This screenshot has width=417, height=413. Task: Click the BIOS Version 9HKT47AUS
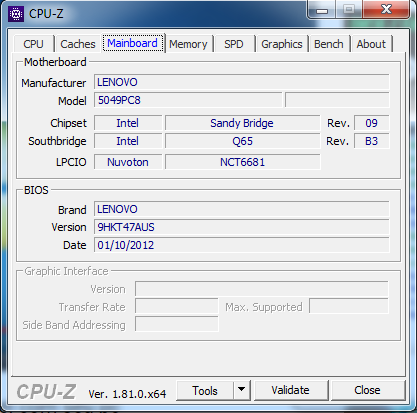point(242,227)
